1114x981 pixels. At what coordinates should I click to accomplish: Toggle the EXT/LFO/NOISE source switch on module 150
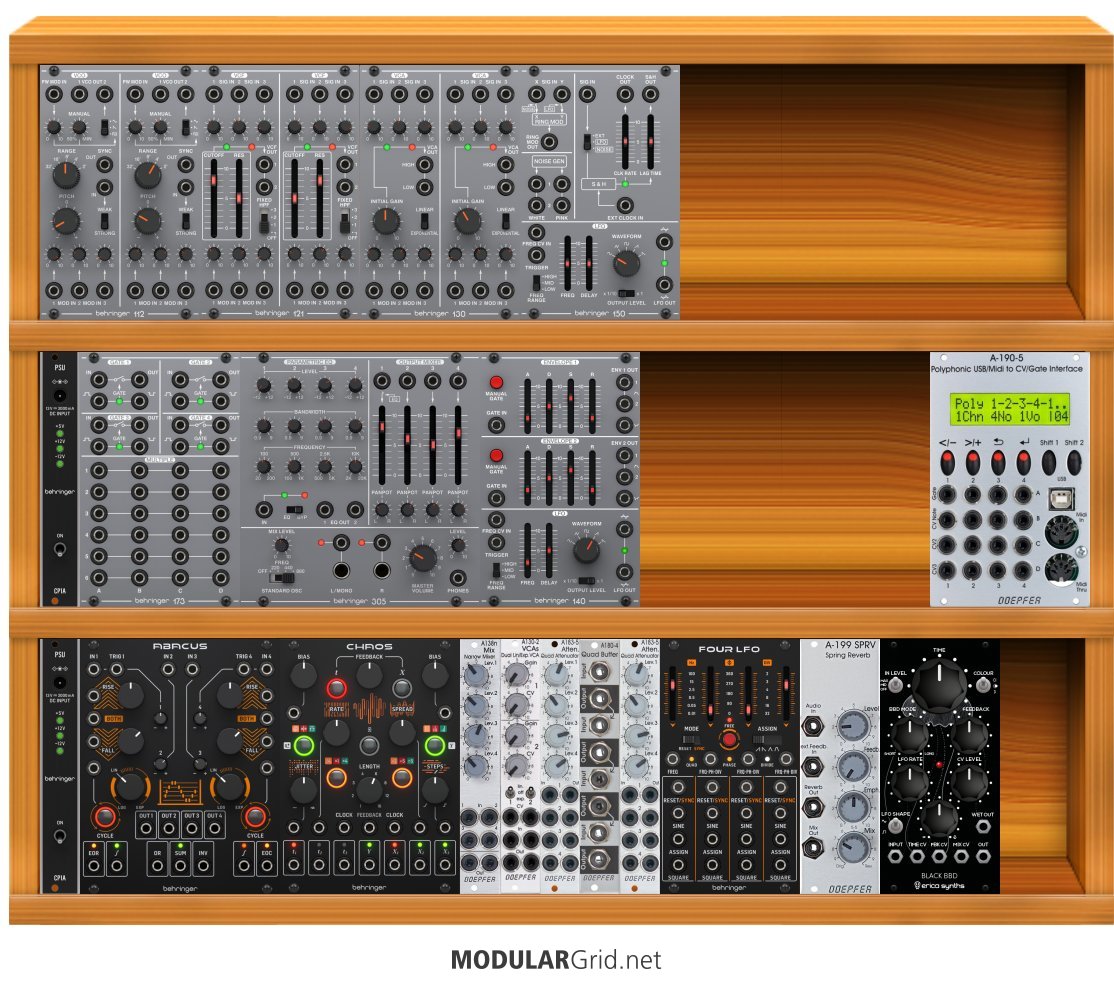pos(587,141)
